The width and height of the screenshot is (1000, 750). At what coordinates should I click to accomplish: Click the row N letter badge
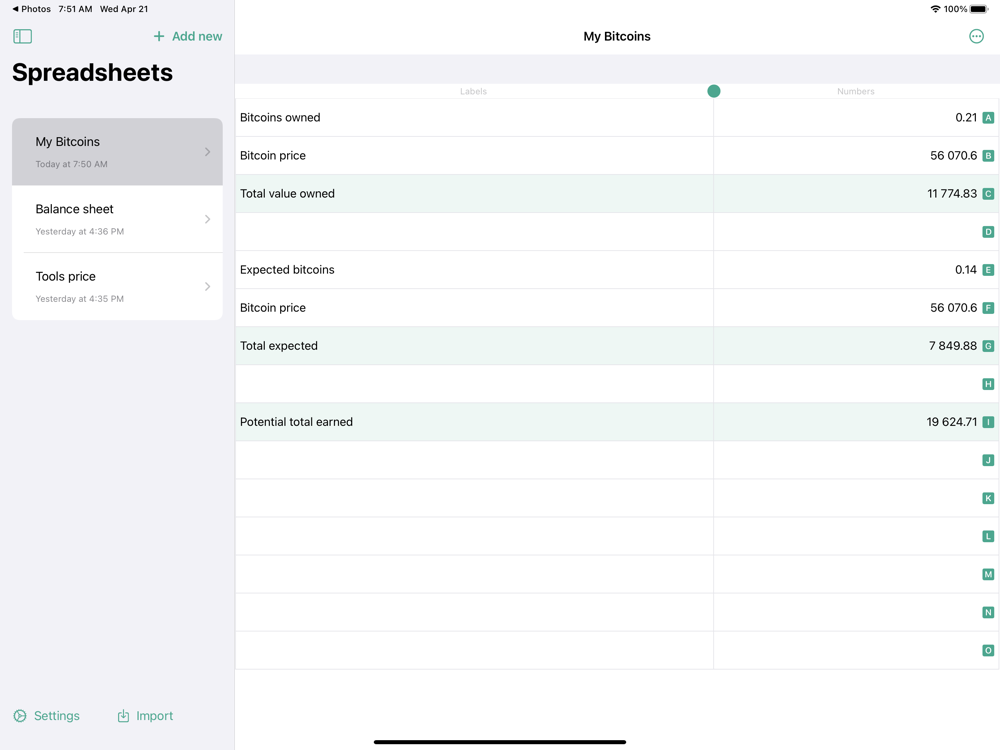(988, 612)
